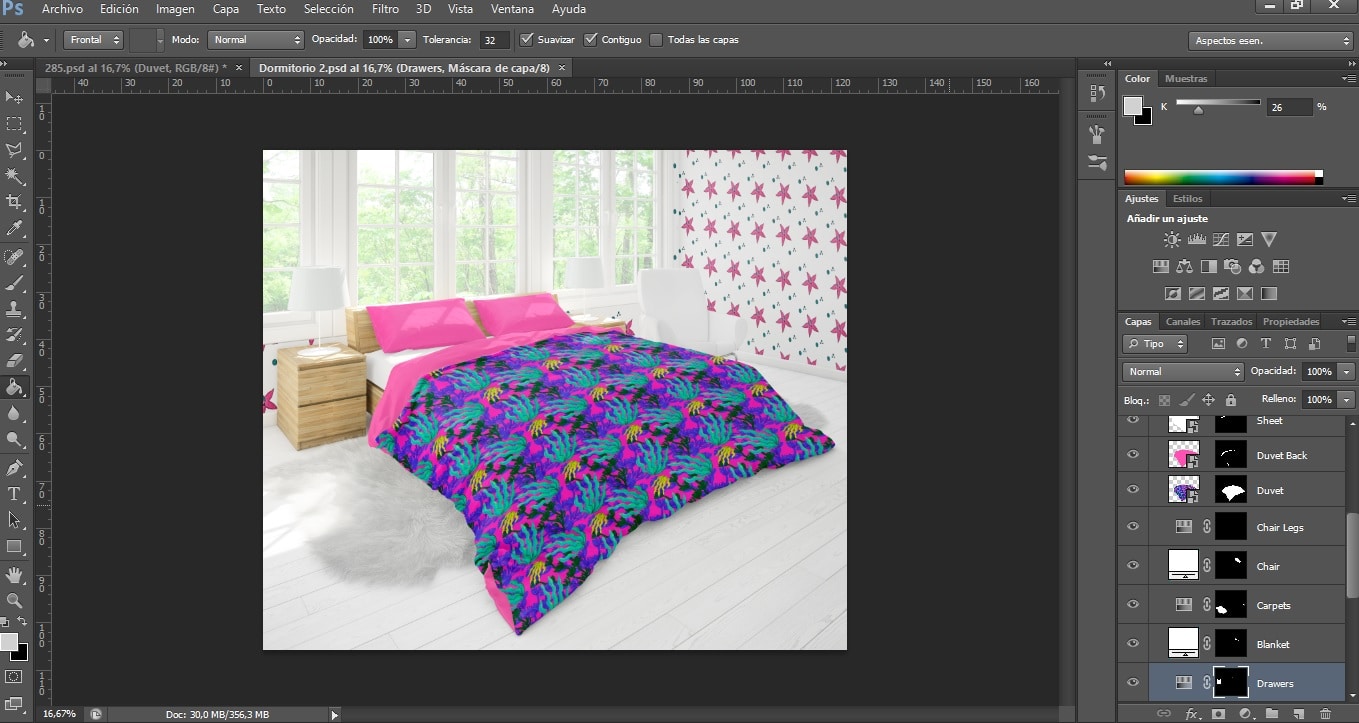Viewport: 1359px width, 723px height.
Task: Hide the Duvet layer eye icon
Action: click(1133, 490)
